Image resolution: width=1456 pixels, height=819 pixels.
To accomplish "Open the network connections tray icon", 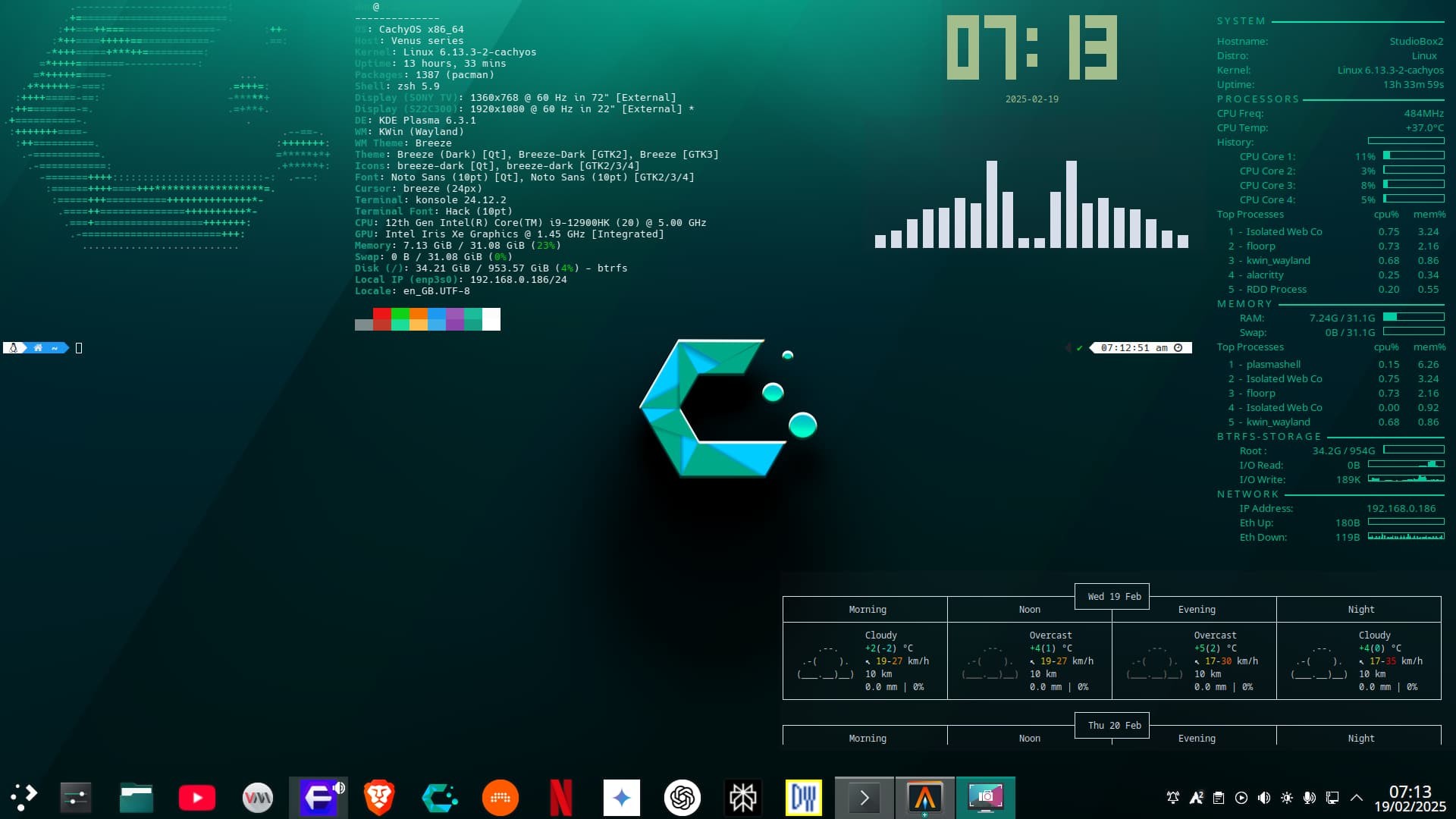I will pos(1332,798).
